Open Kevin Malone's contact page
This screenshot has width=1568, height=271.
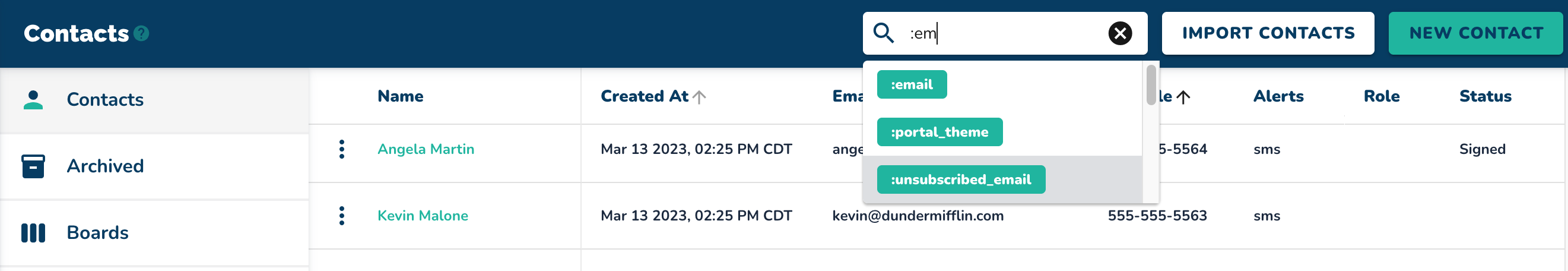coord(423,216)
